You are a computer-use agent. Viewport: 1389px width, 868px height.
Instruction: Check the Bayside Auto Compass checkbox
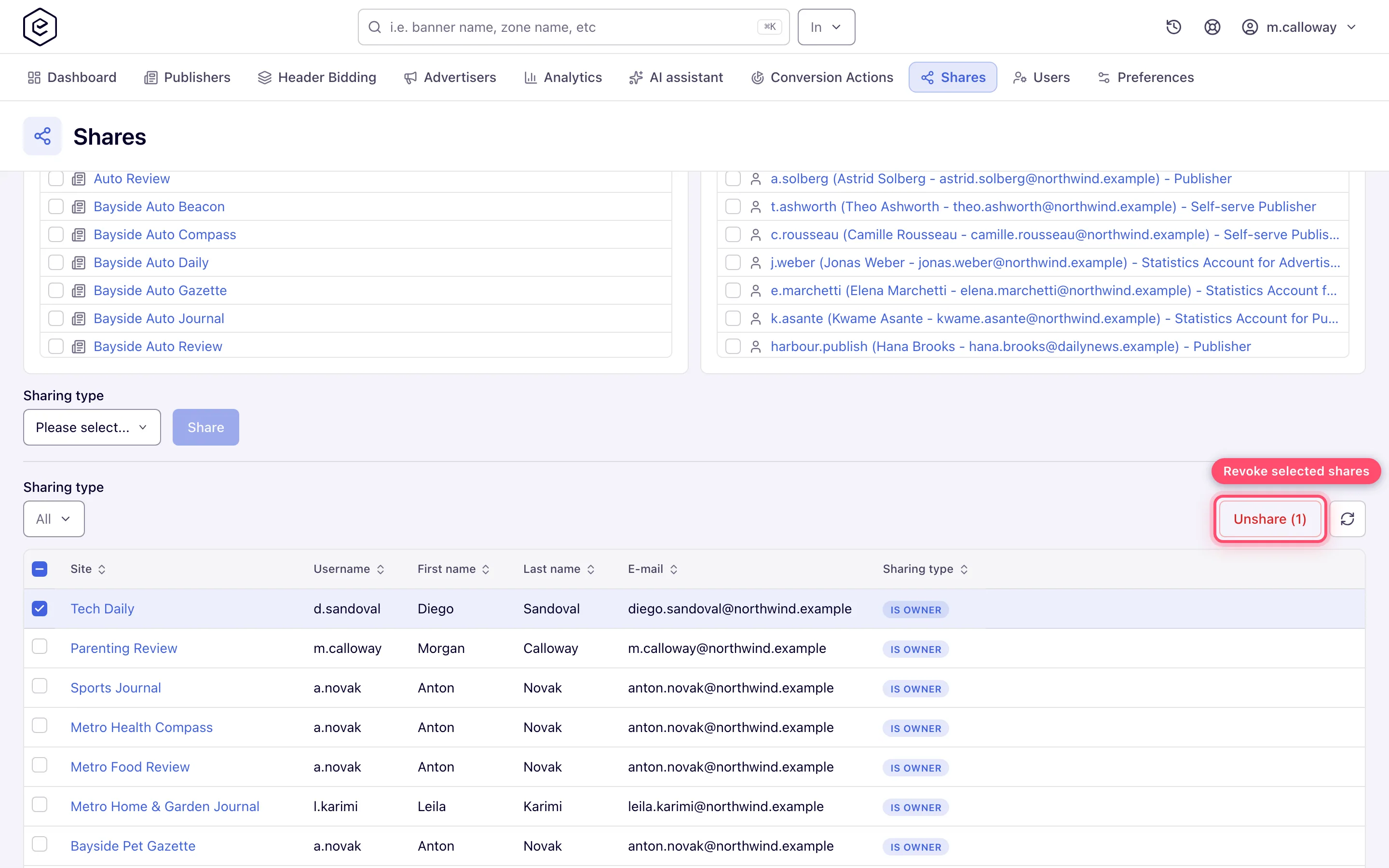coord(55,235)
